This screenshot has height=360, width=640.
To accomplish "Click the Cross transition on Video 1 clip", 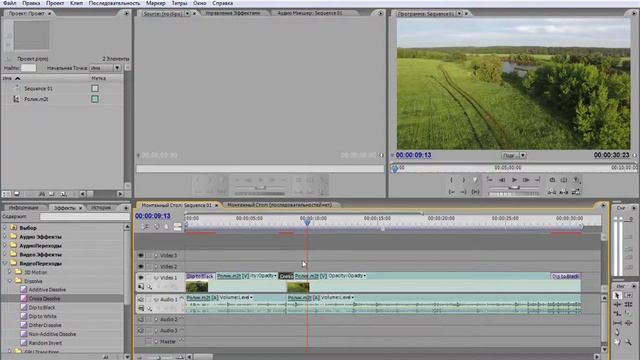I will (x=286, y=276).
